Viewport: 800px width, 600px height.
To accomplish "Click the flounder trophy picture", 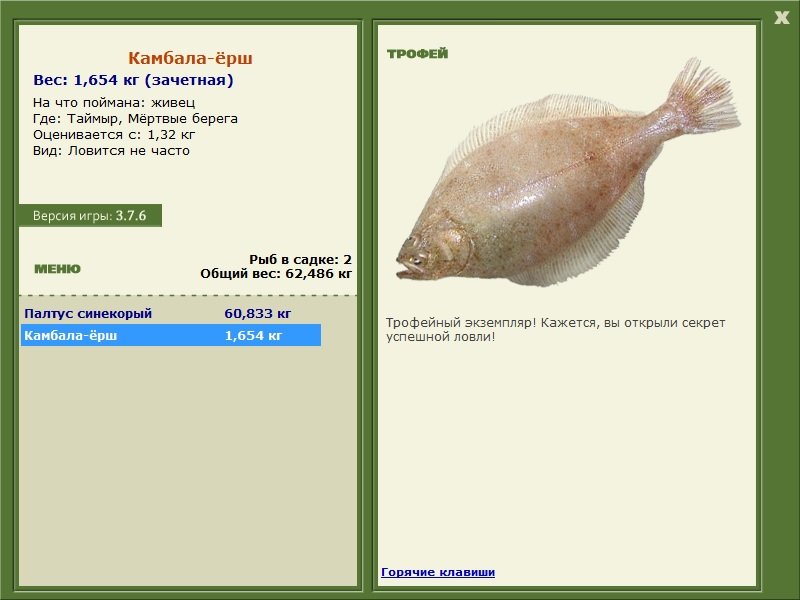I will tap(568, 173).
